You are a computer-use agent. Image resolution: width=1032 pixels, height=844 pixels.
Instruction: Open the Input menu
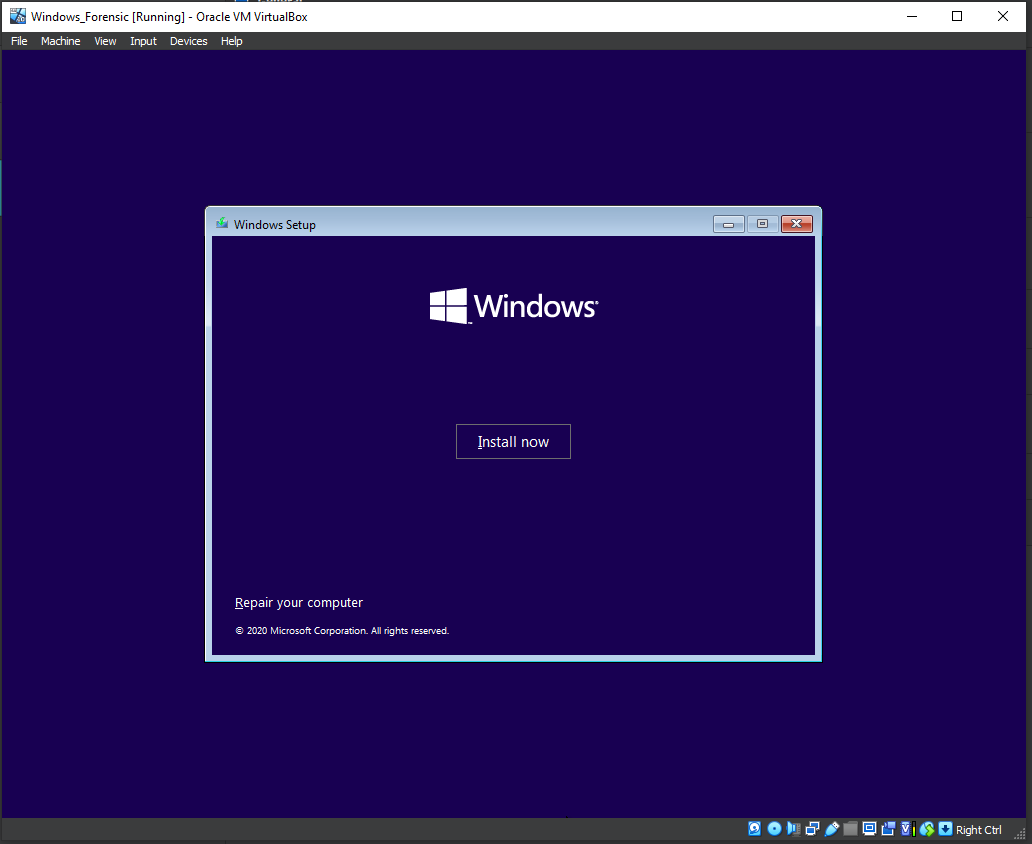pyautogui.click(x=143, y=41)
